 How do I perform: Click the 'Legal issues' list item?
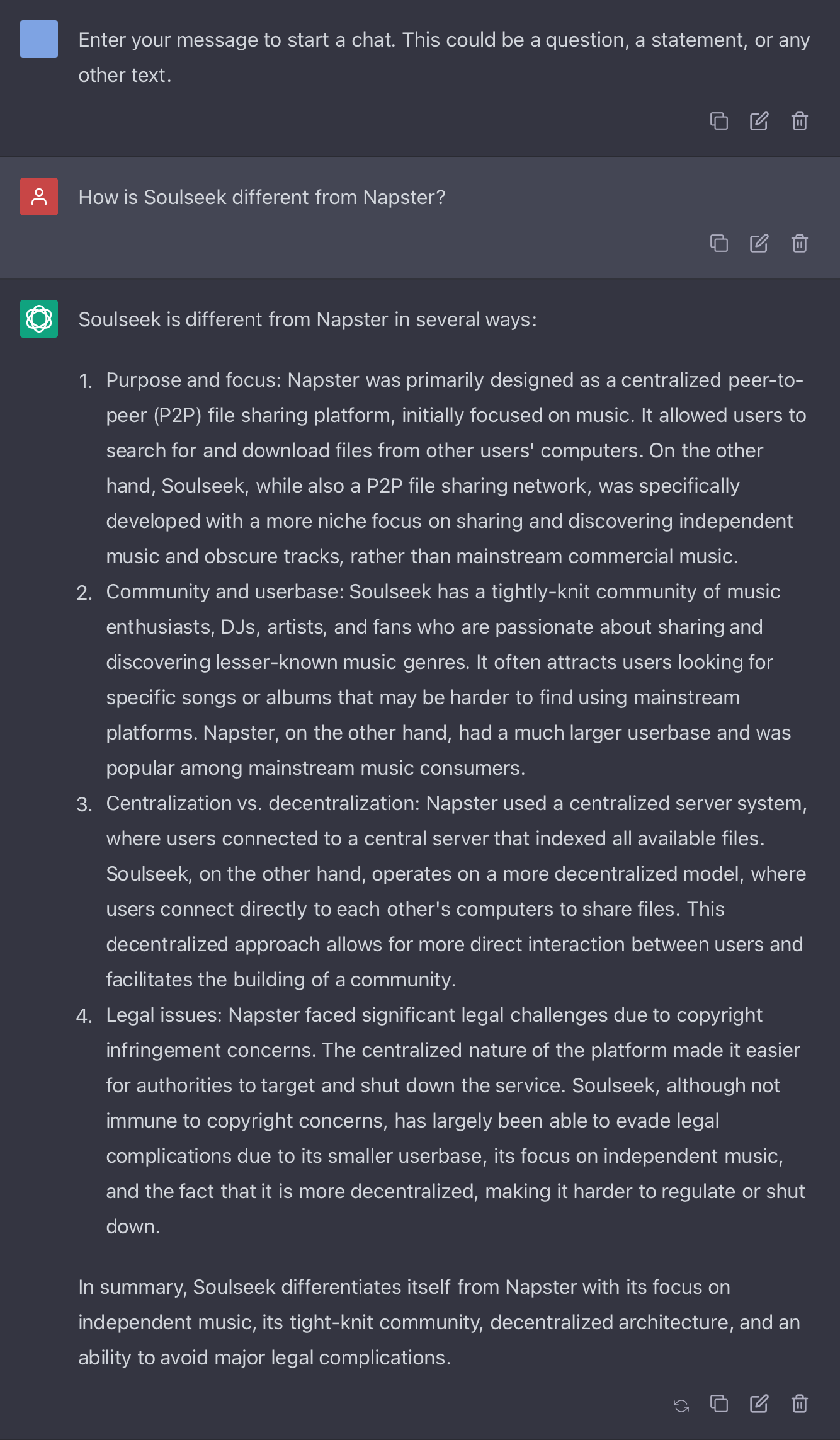(x=455, y=1121)
